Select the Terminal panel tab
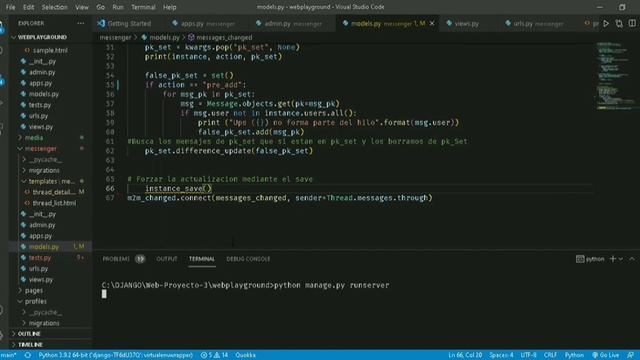Screen dimensions: 640x360 (202, 259)
